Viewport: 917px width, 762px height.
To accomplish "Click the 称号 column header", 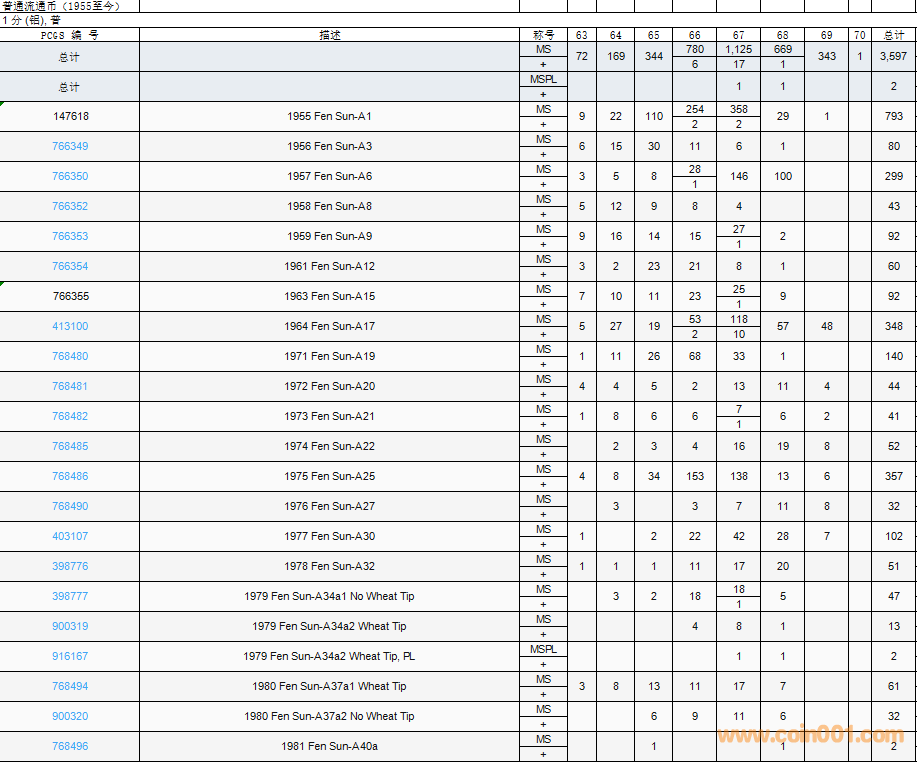I will pyautogui.click(x=543, y=35).
